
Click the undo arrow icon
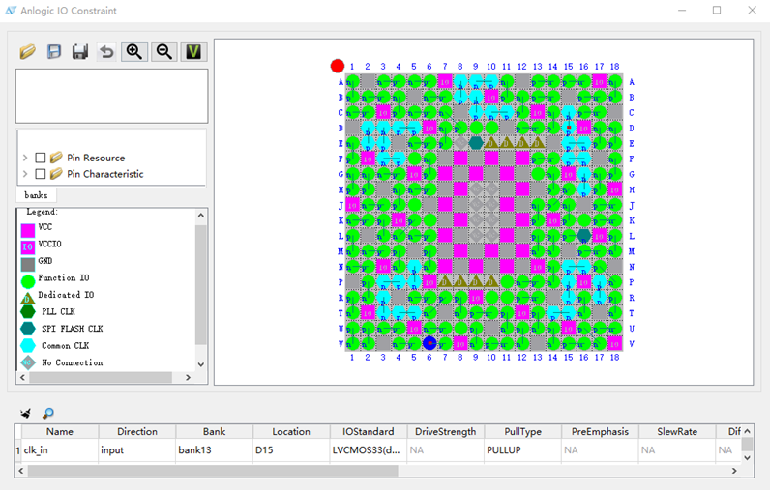click(x=106, y=51)
